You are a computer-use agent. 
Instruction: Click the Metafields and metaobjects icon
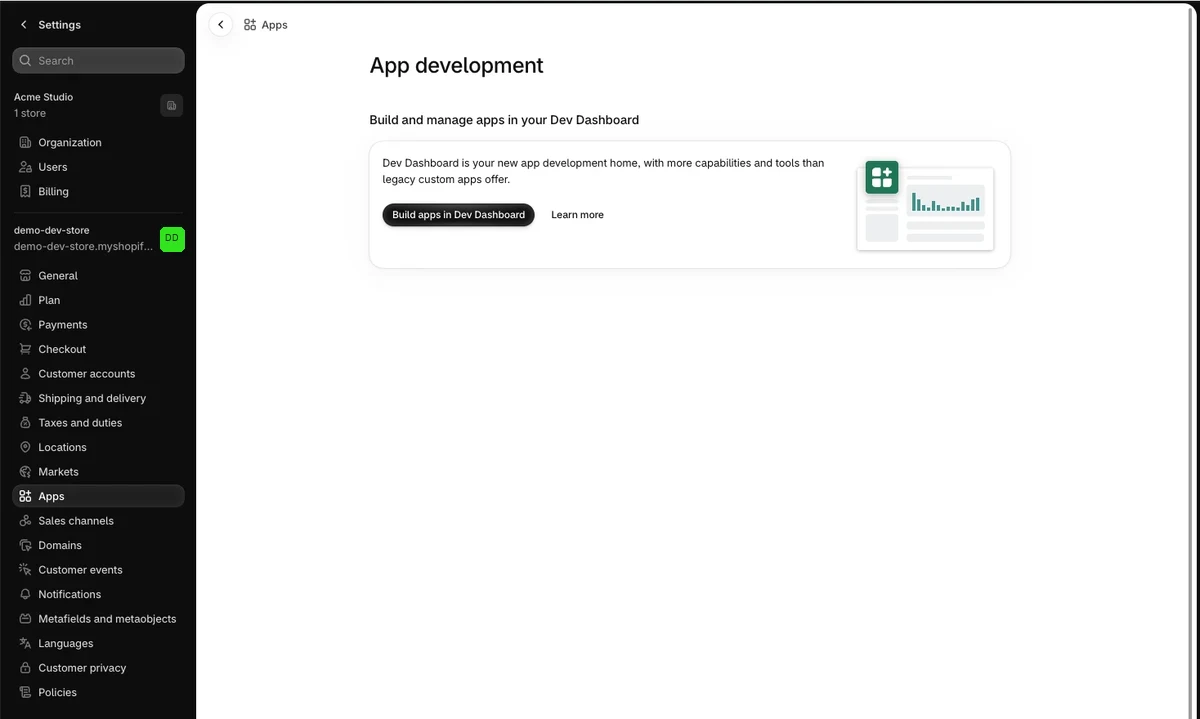tap(26, 619)
